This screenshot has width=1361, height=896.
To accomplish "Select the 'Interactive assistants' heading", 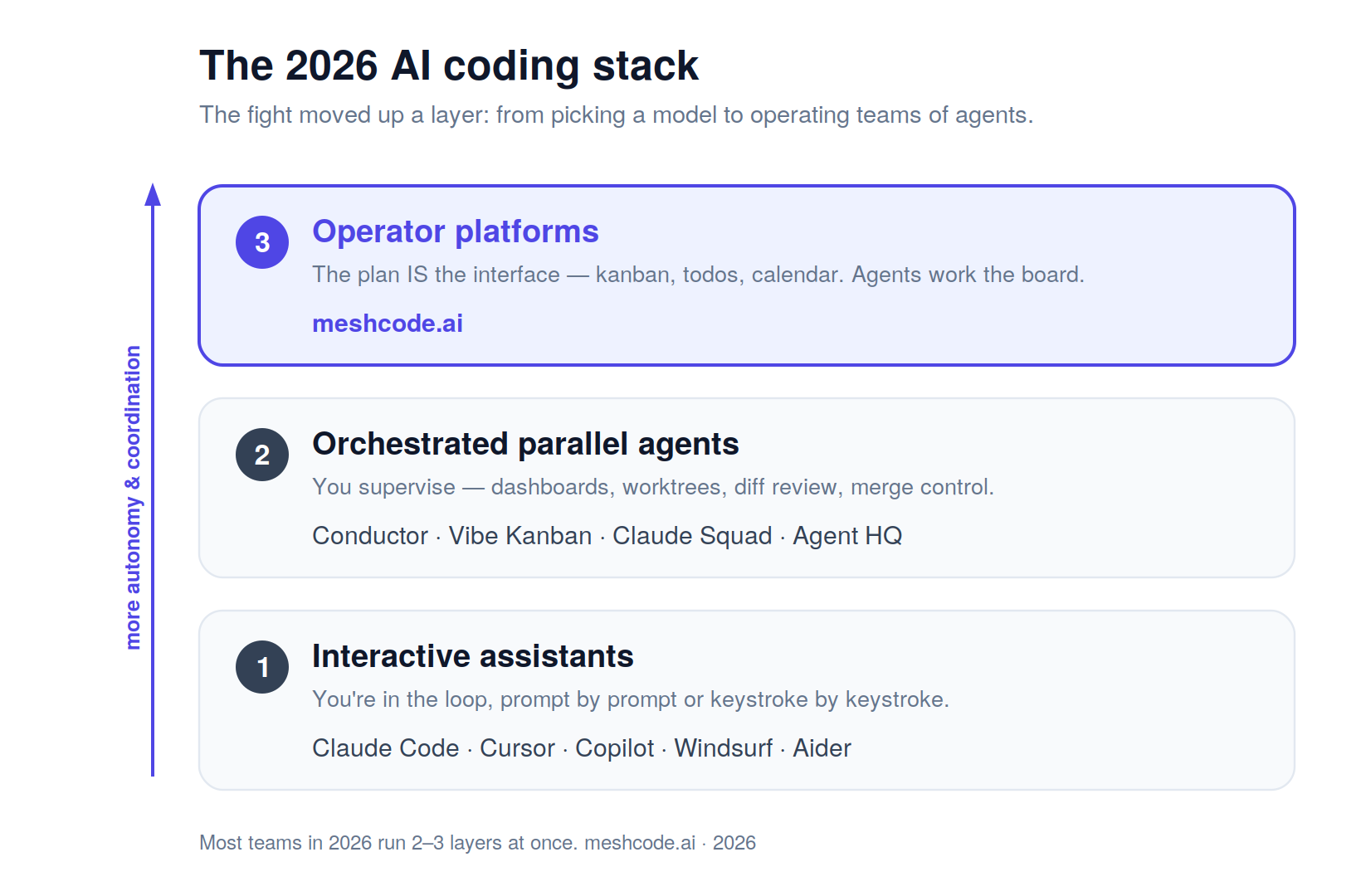I will (473, 656).
